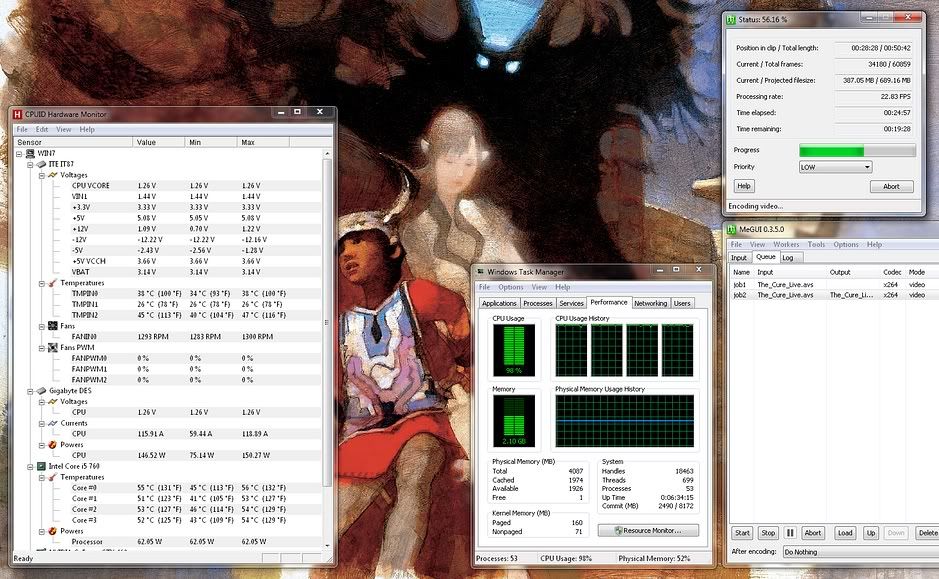Open the Priority dropdown set to LOW
Image resolution: width=939 pixels, height=579 pixels.
pyautogui.click(x=835, y=167)
